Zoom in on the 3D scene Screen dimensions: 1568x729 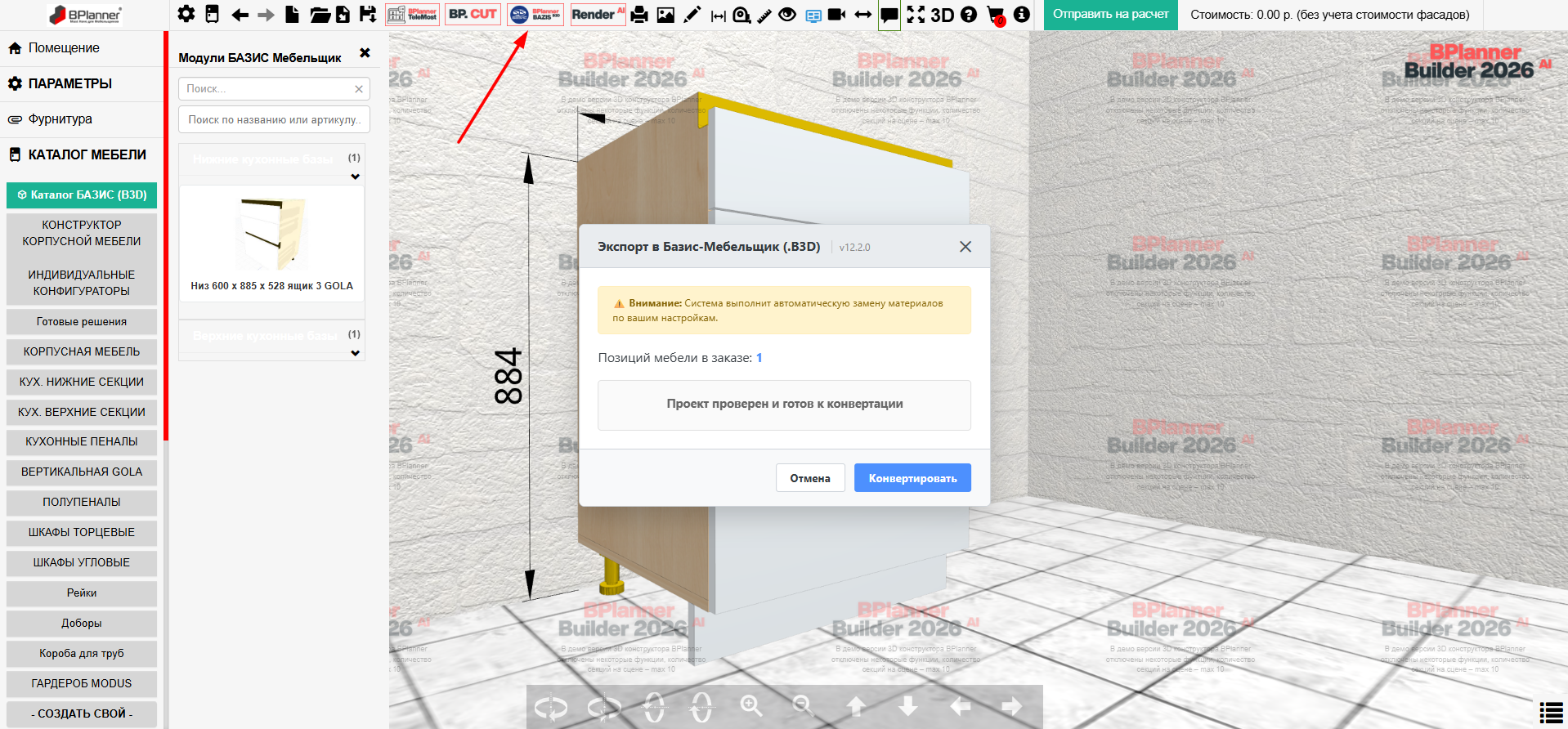click(x=751, y=705)
